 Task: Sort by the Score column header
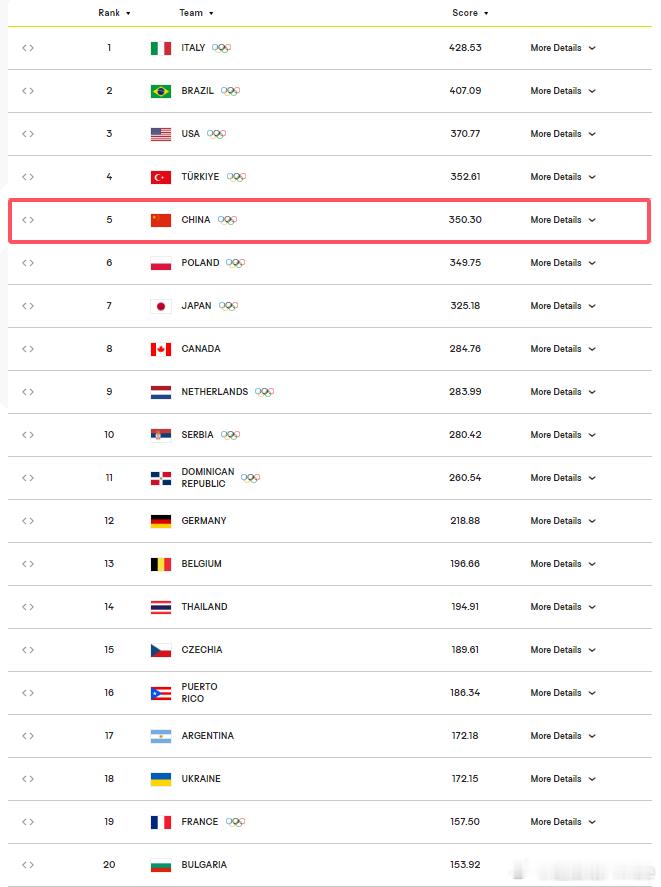point(470,12)
